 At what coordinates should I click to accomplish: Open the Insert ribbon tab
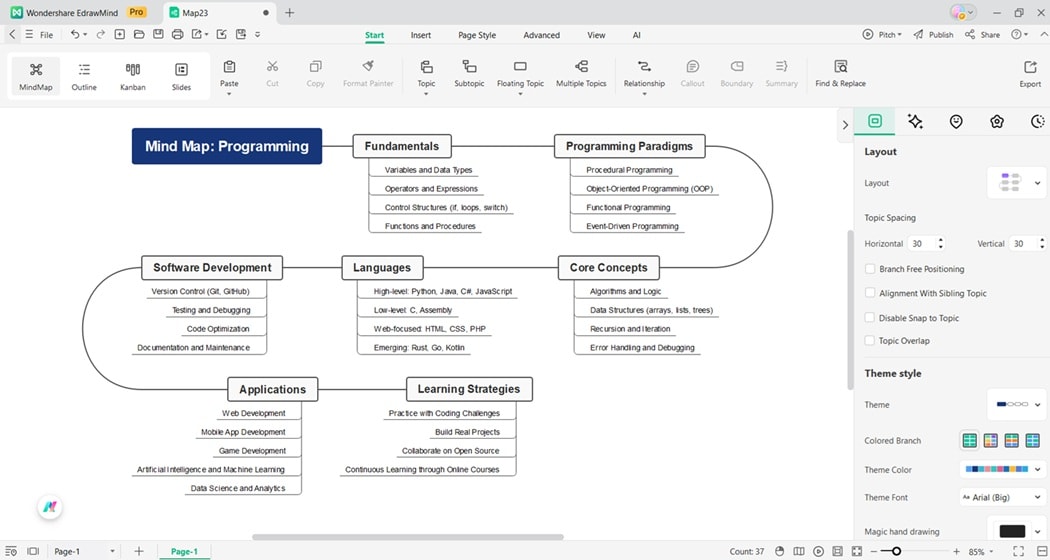click(421, 35)
